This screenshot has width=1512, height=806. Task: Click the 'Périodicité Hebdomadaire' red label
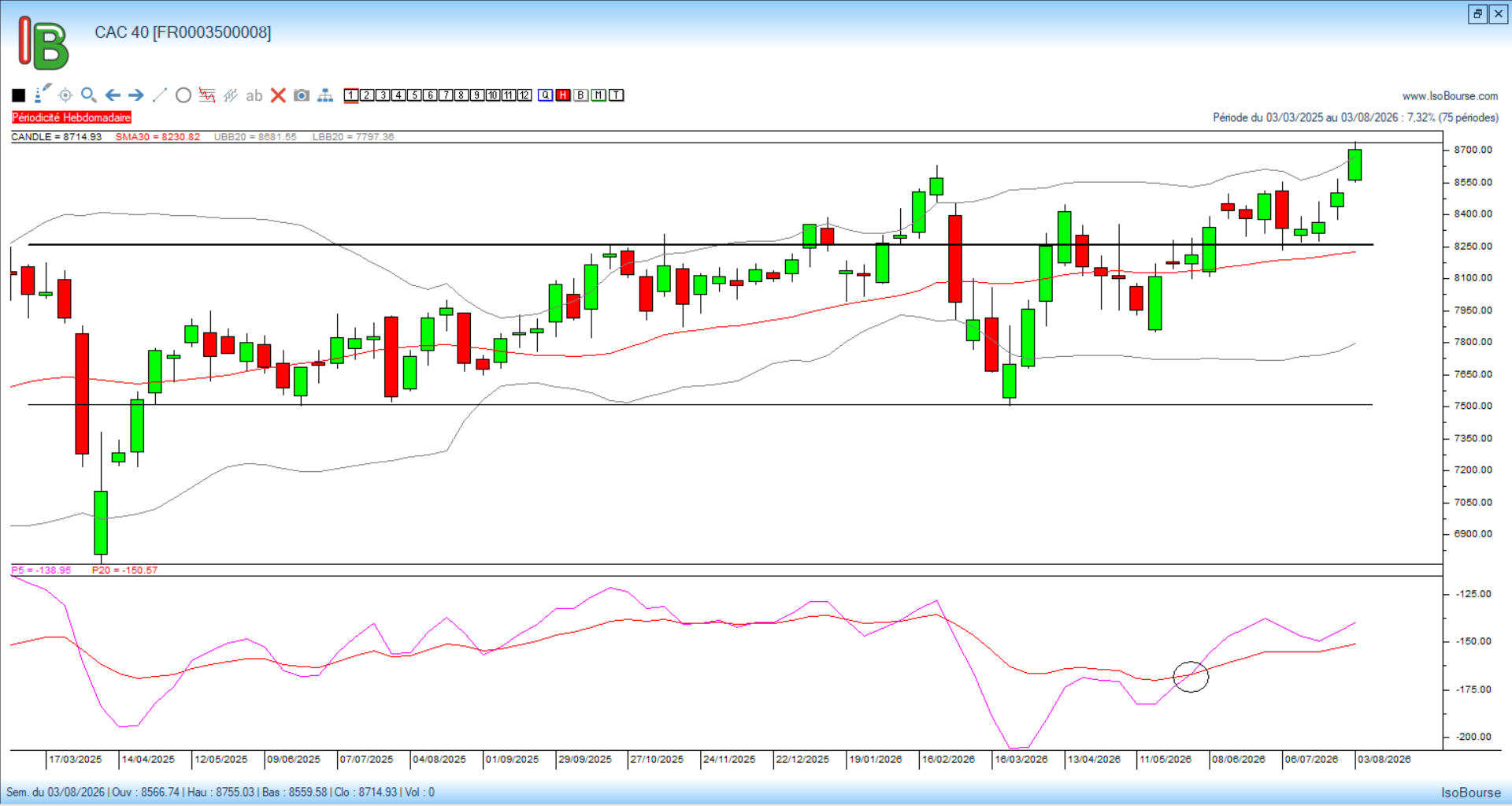[x=72, y=117]
